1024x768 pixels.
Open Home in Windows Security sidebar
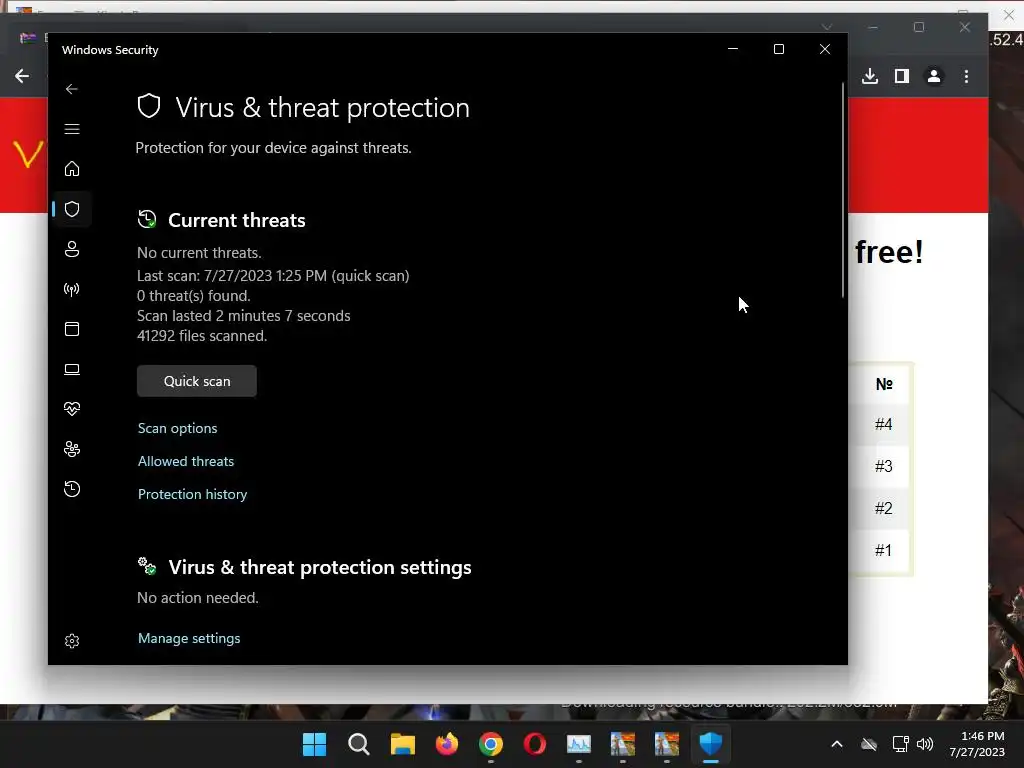click(x=72, y=169)
